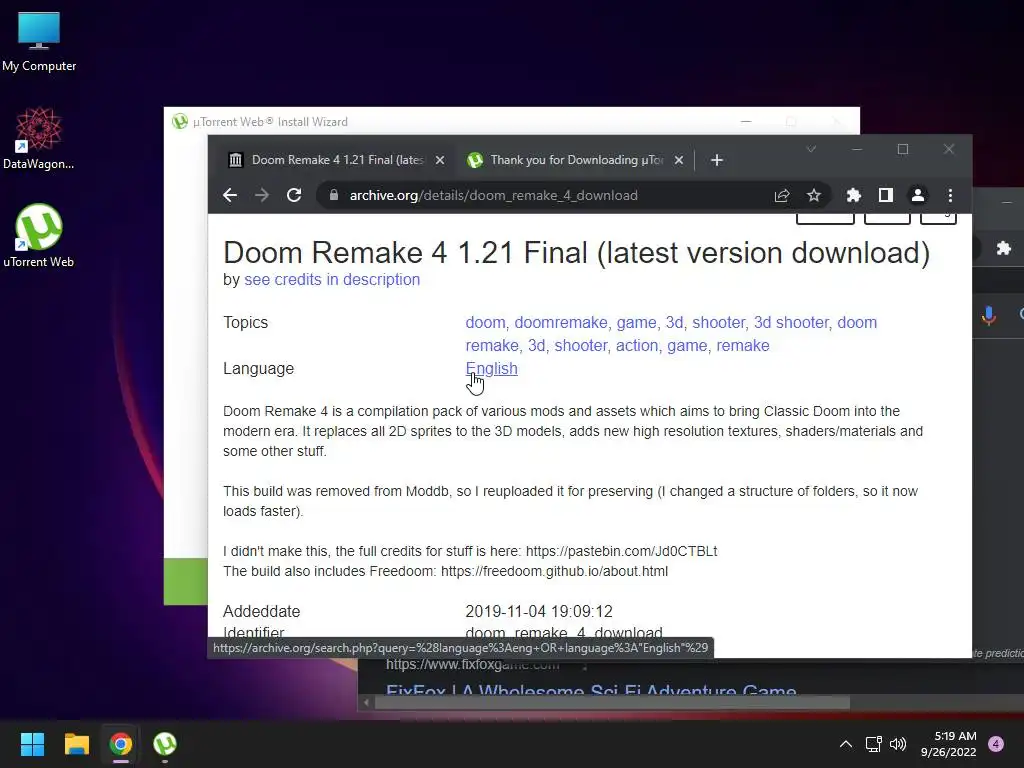
Task: Close the Thank you for Downloading tab
Action: point(679,160)
